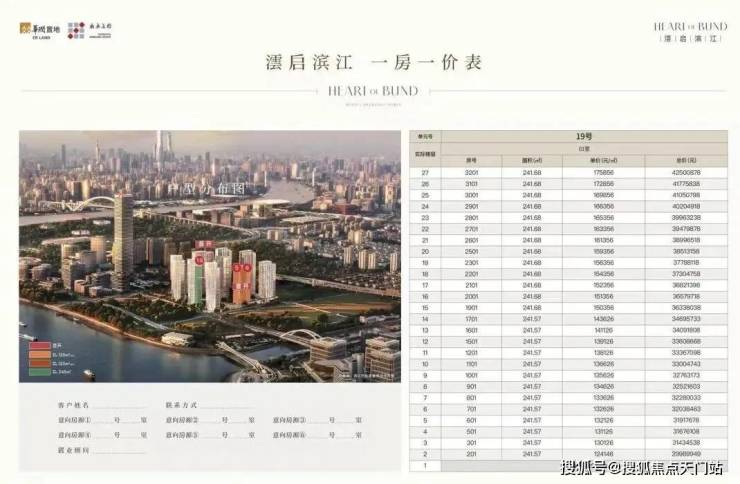This screenshot has width=740, height=484.
Task: Select room number 3201 cell
Action: click(471, 173)
